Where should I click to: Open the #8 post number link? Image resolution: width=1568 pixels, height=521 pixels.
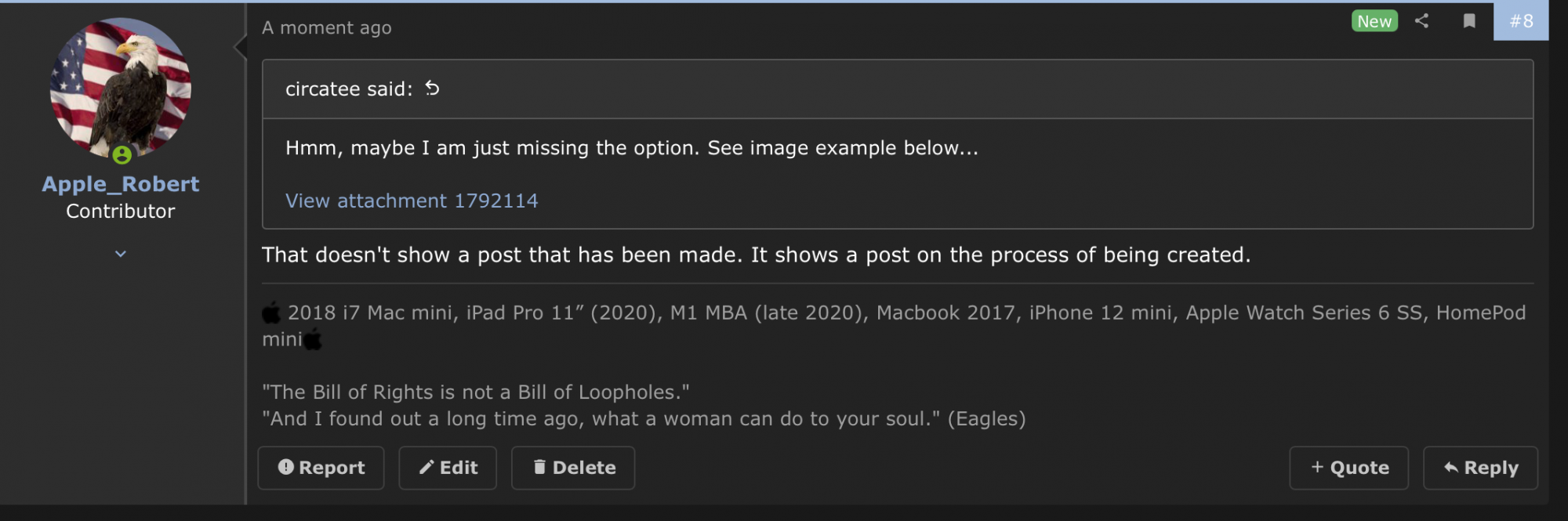point(1520,21)
